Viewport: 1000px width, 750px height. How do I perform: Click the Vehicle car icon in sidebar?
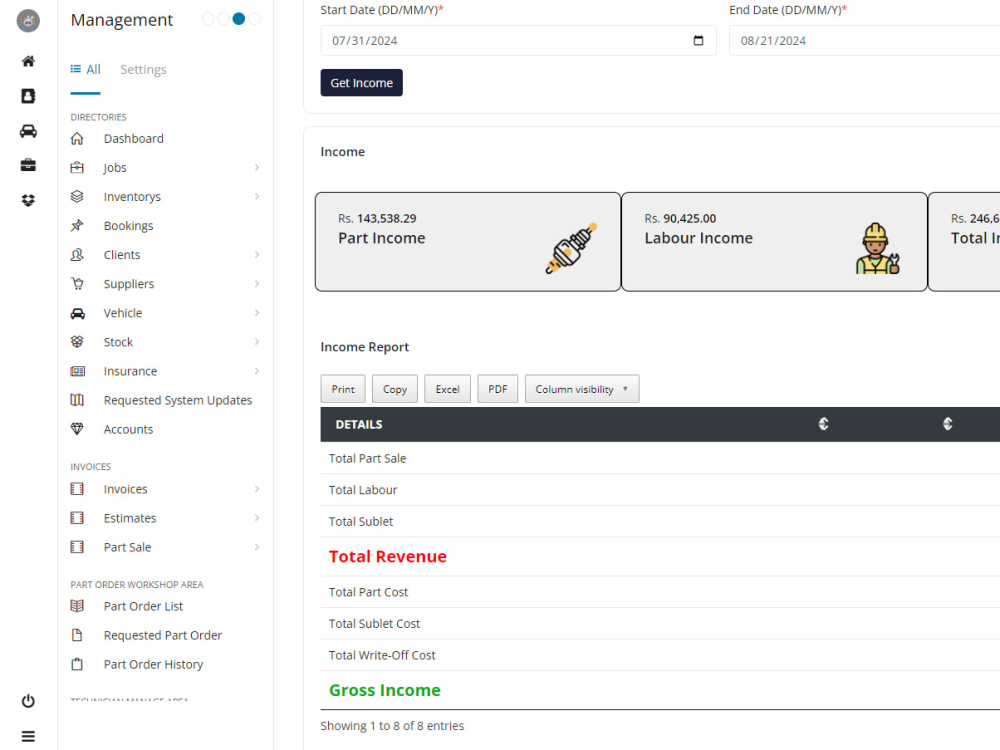point(77,313)
